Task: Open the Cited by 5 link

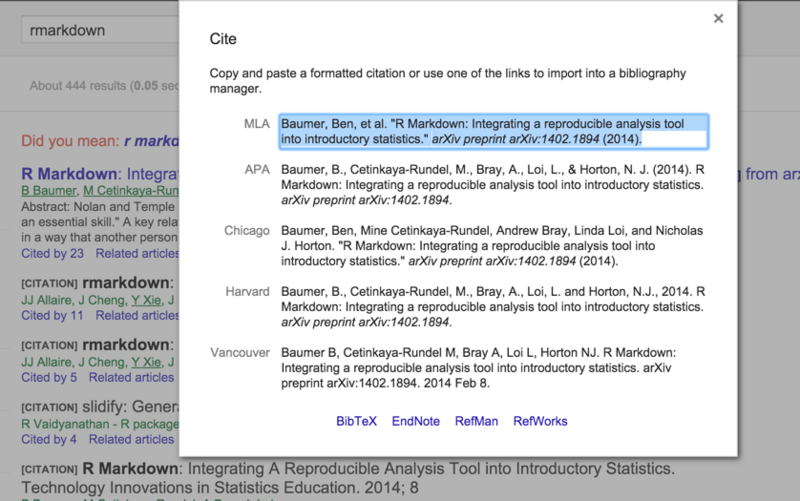Action: [49, 378]
